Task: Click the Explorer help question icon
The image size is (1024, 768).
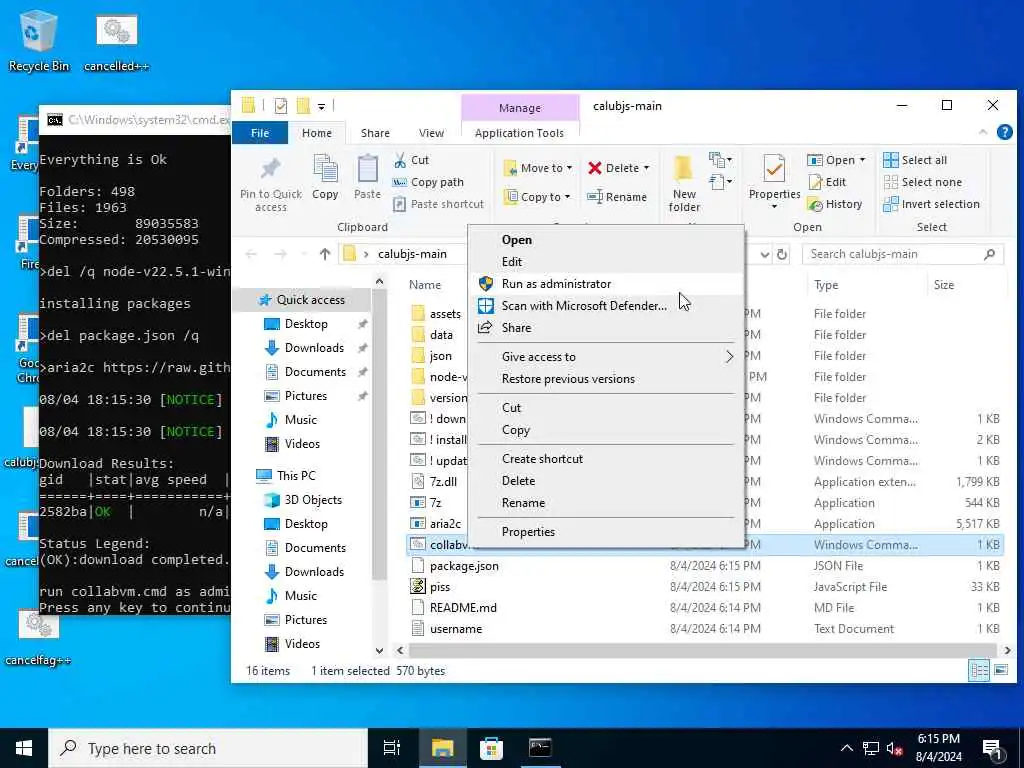Action: pyautogui.click(x=1004, y=133)
